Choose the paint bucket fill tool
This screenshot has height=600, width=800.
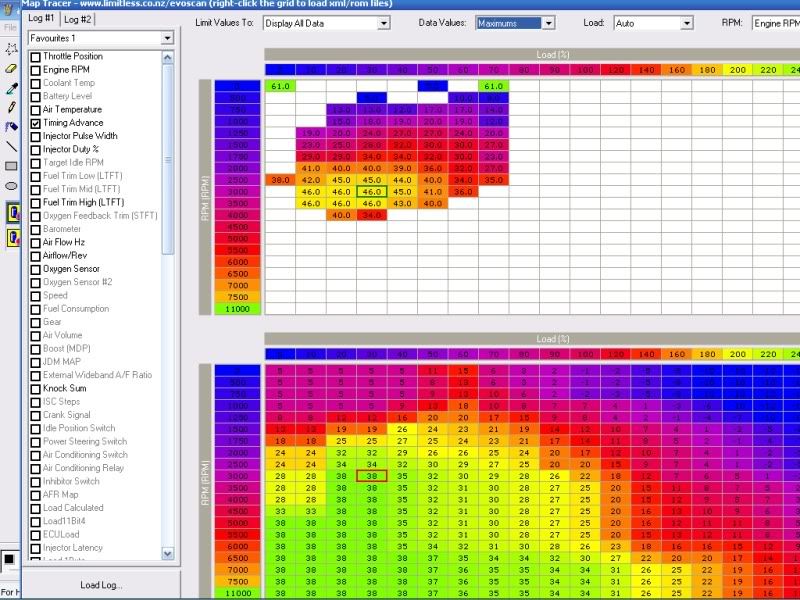click(x=11, y=127)
